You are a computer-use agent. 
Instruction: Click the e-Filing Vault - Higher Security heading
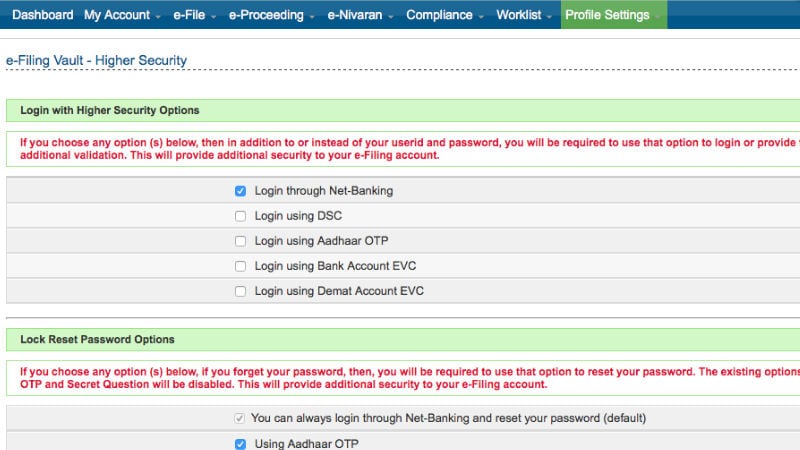96,60
